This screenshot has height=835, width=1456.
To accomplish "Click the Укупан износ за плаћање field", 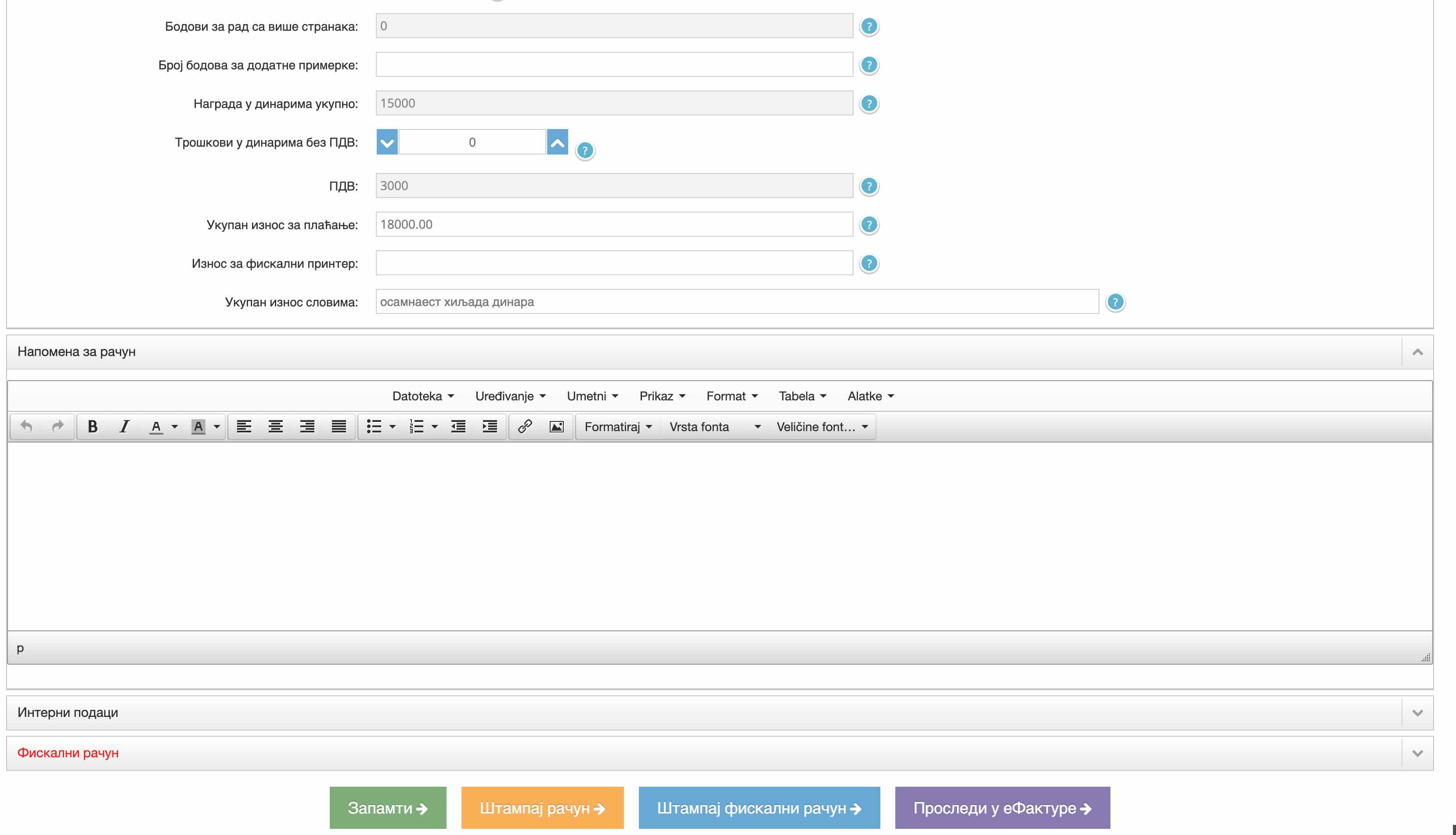I will [x=614, y=224].
